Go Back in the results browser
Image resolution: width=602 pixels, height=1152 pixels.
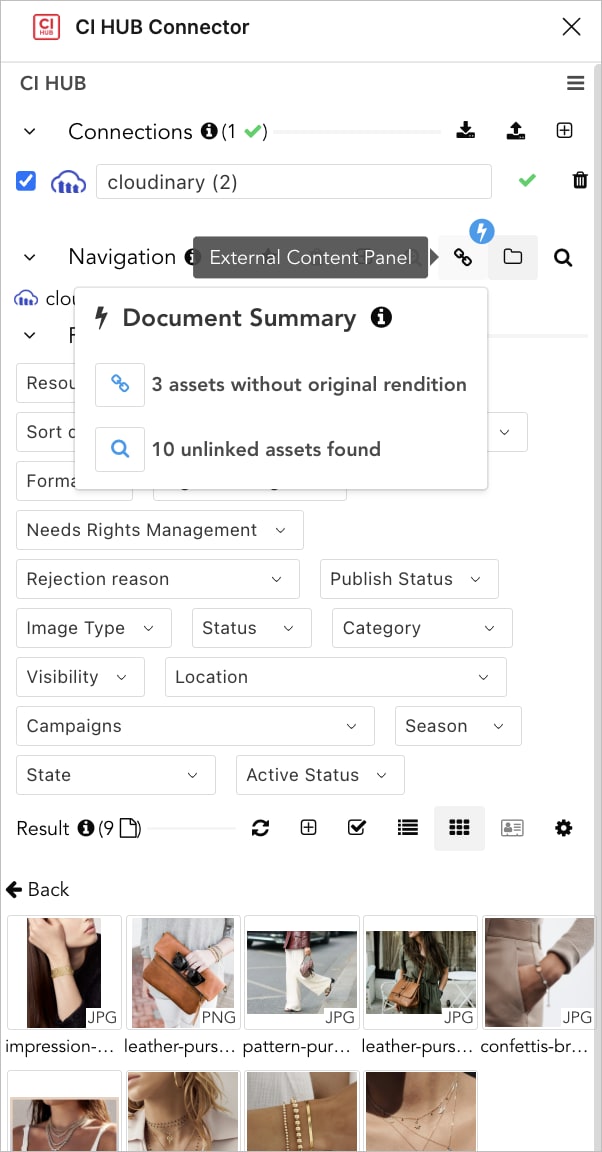pyautogui.click(x=37, y=890)
